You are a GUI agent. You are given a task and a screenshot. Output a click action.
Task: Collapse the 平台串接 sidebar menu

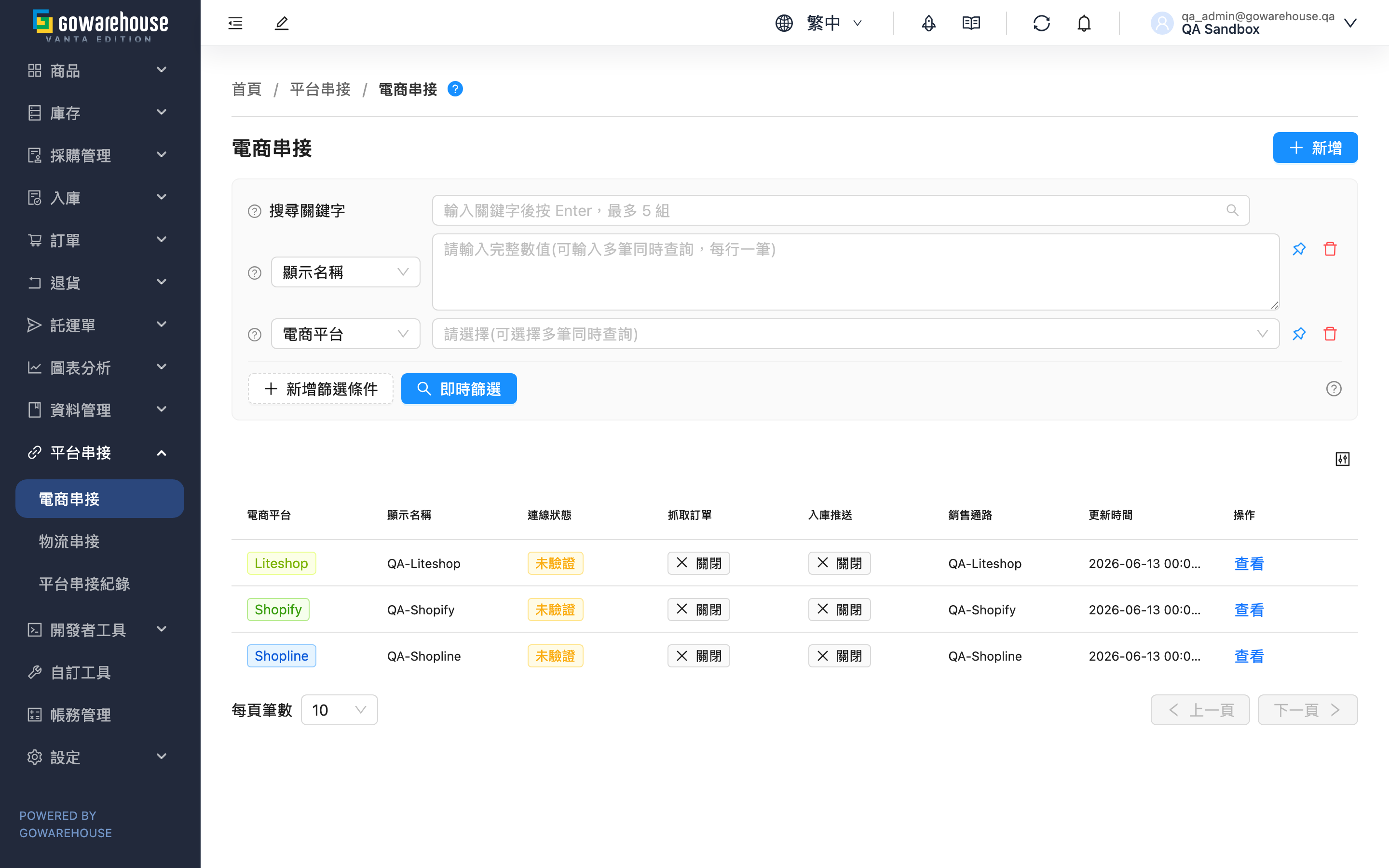tap(99, 452)
